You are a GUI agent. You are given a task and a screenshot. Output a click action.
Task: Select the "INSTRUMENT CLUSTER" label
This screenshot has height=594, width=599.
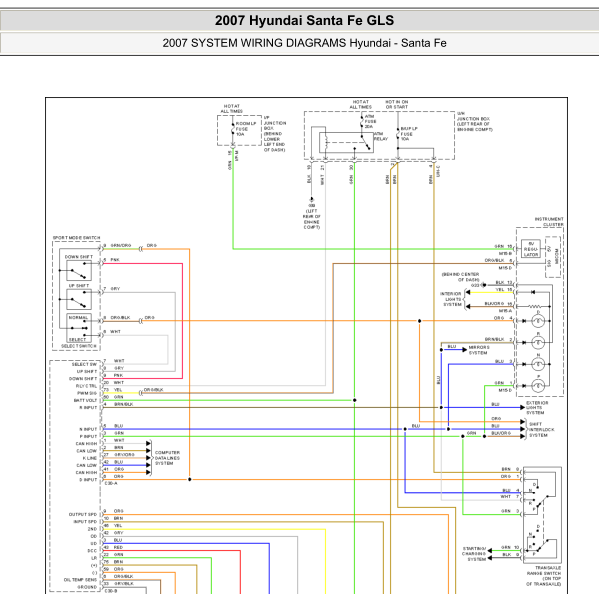pos(549,222)
